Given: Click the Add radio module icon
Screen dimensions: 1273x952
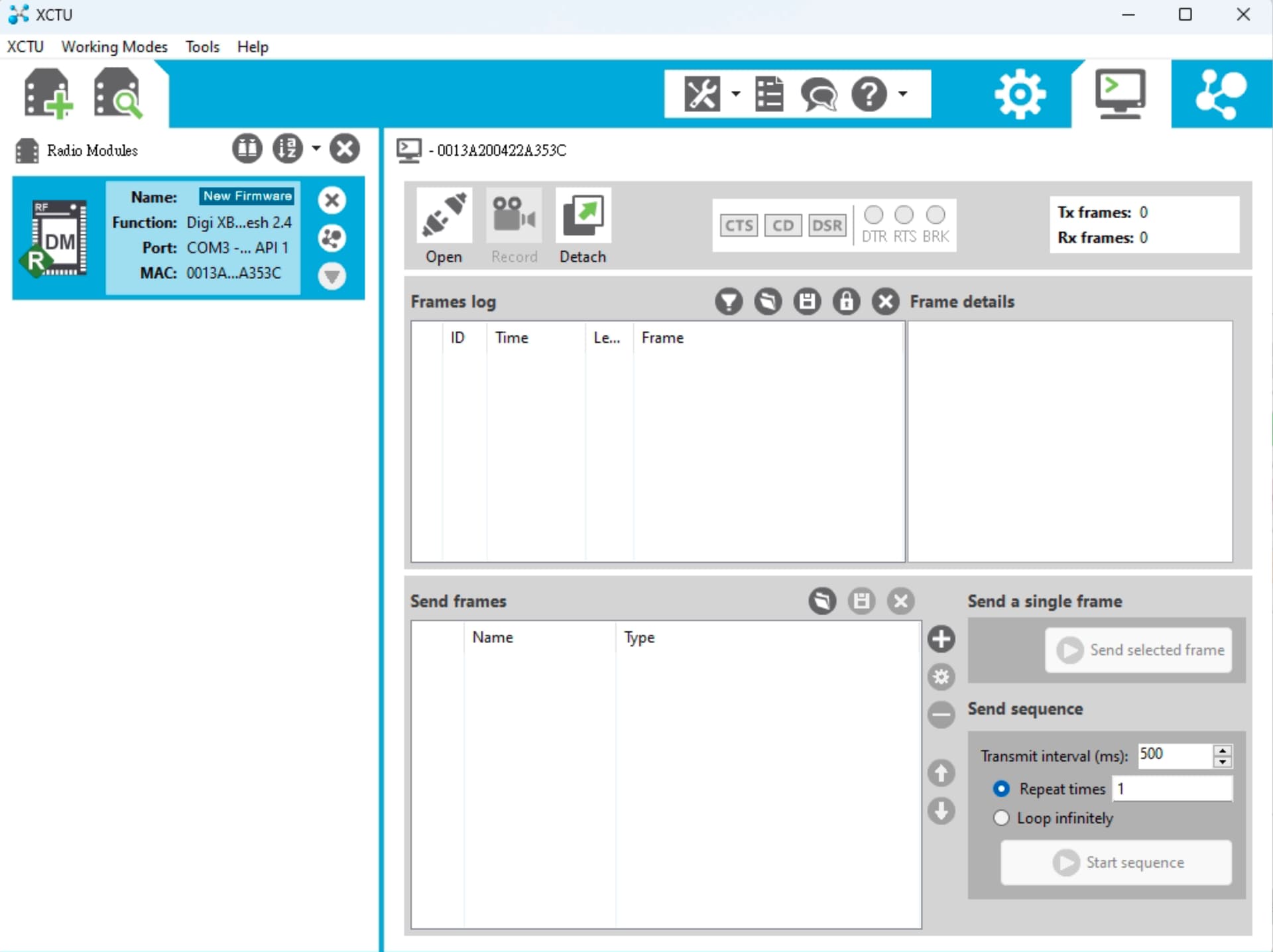Looking at the screenshot, I should (47, 94).
